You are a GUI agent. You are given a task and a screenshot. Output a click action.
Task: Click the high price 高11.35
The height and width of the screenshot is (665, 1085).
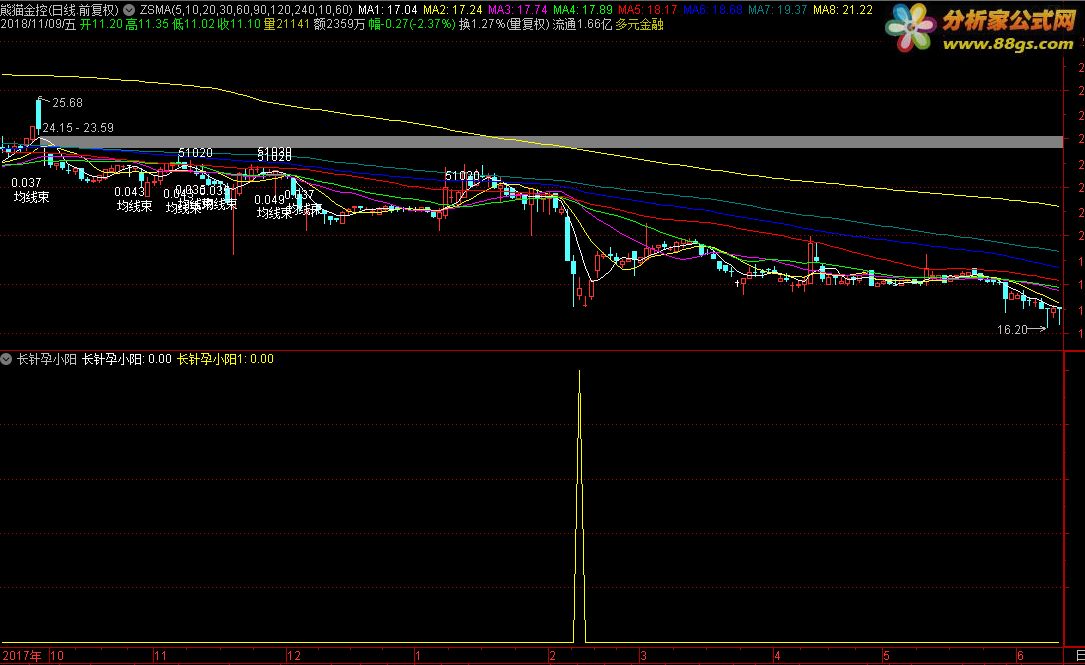(x=147, y=24)
